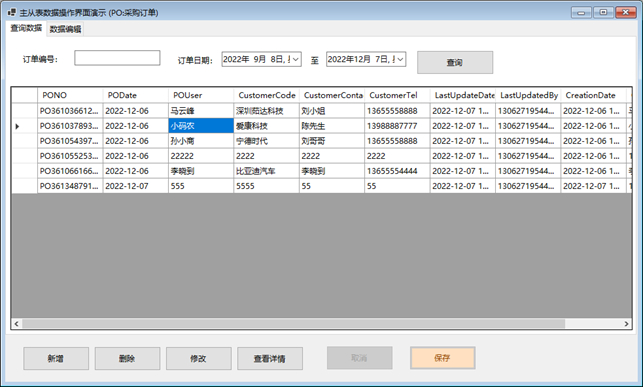Viewport: 643px width, 387px height.
Task: Select the PO361066166... cell
Action: click(x=70, y=171)
